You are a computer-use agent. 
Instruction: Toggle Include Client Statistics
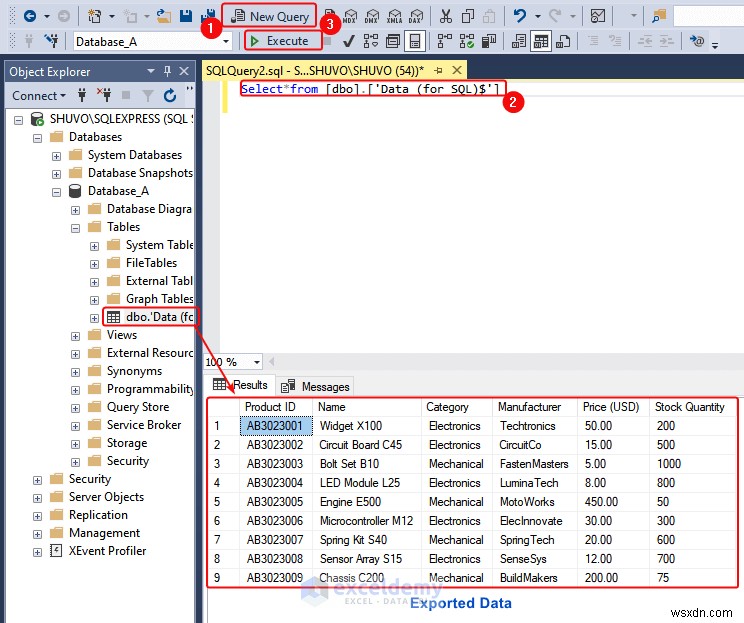(x=489, y=41)
